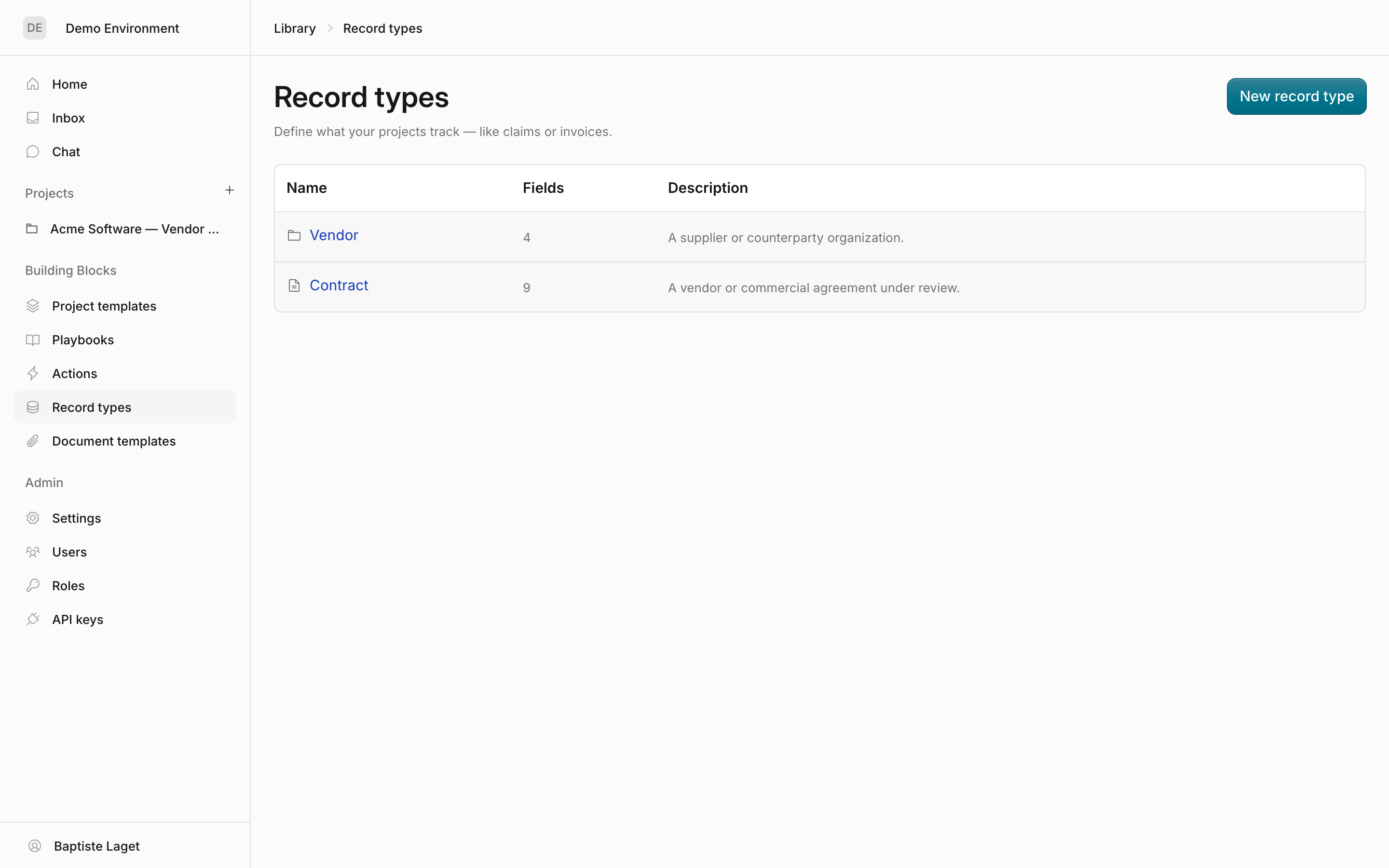Go to Inbox in sidebar
This screenshot has height=868, width=1389.
pos(124,118)
